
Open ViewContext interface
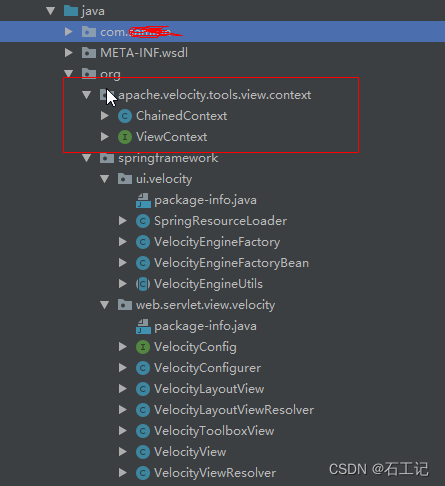171,137
